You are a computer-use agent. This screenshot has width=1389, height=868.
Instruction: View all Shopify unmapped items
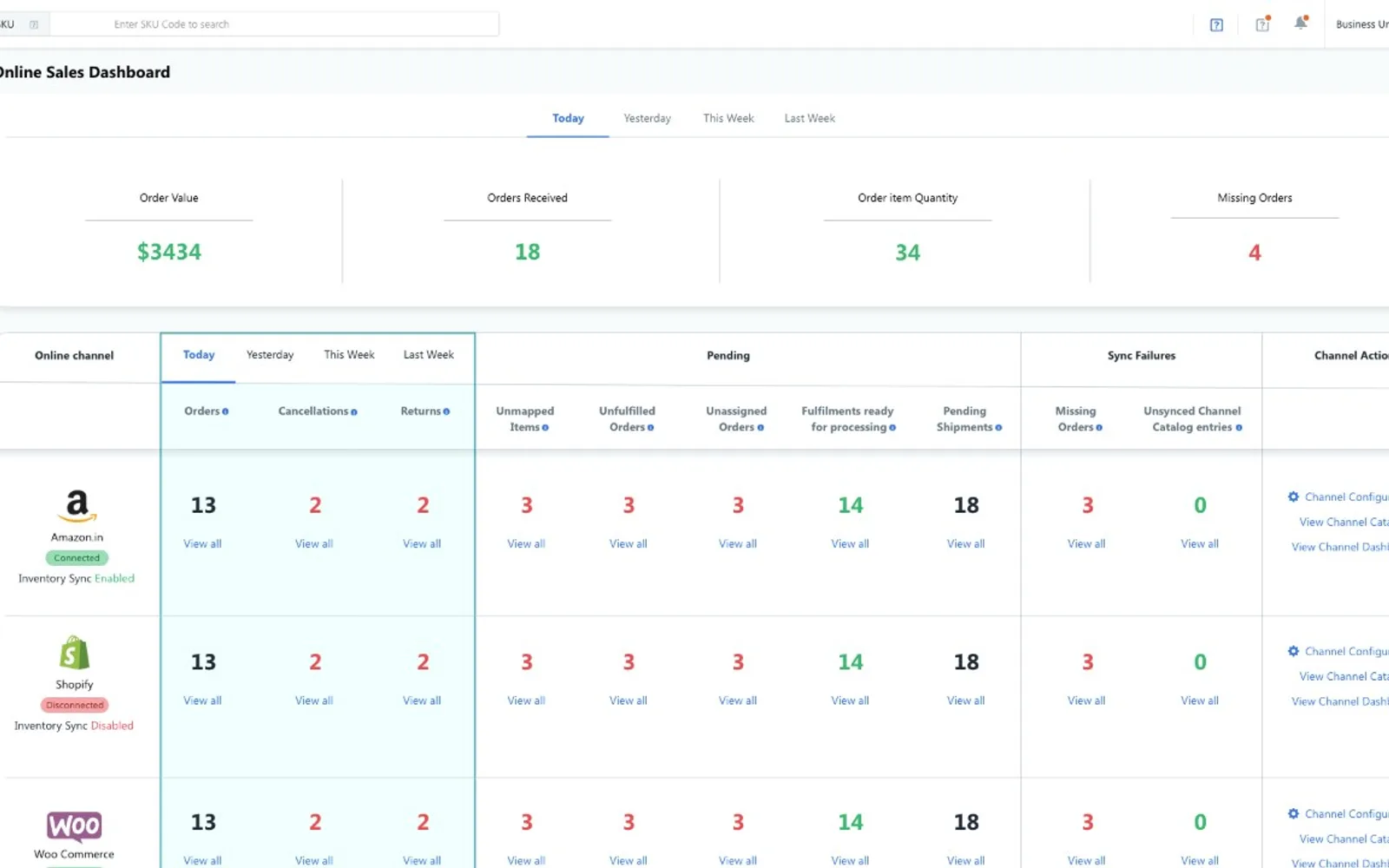point(526,700)
